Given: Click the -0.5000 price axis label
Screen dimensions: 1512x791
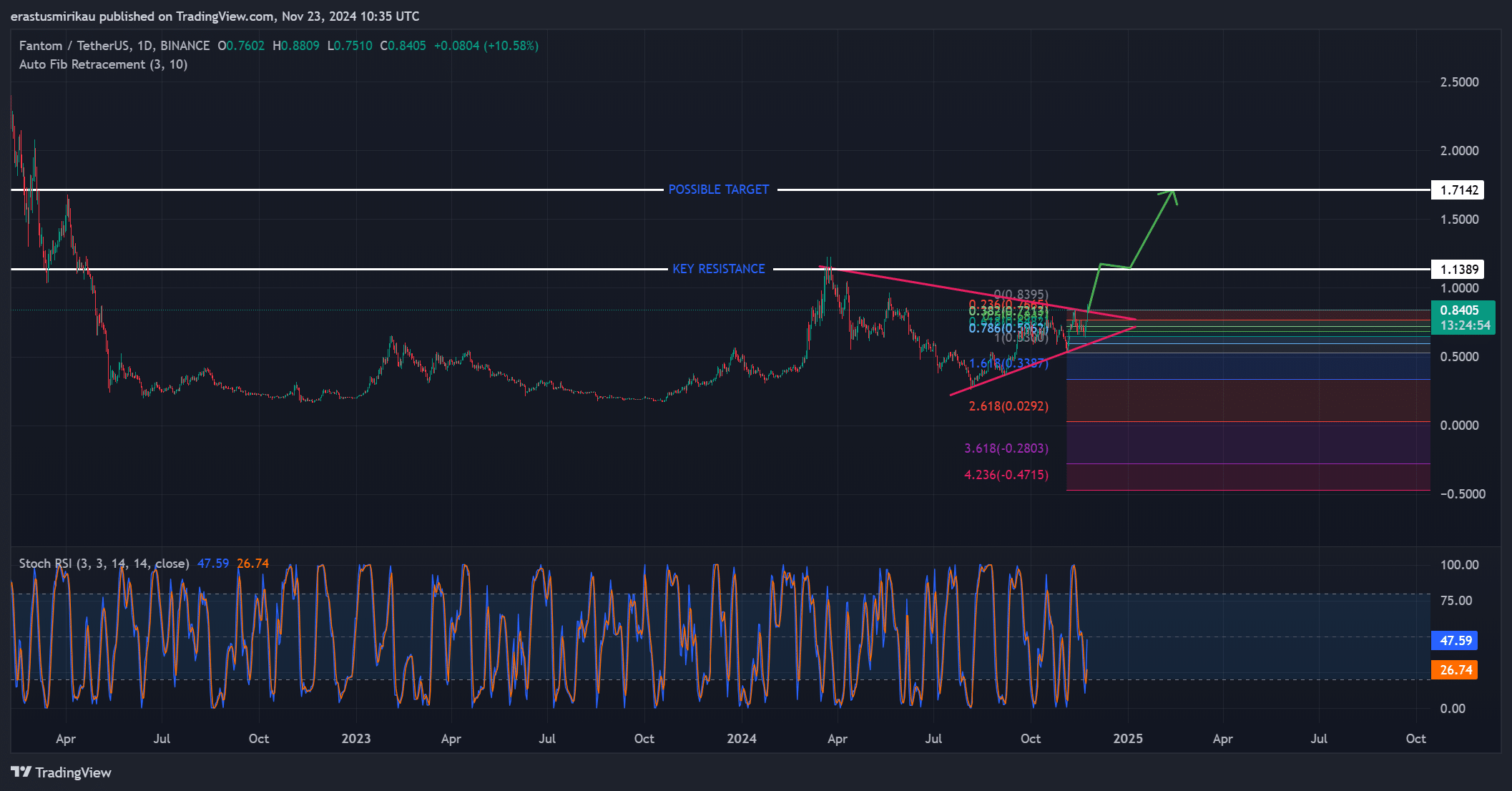Looking at the screenshot, I should click(1462, 494).
